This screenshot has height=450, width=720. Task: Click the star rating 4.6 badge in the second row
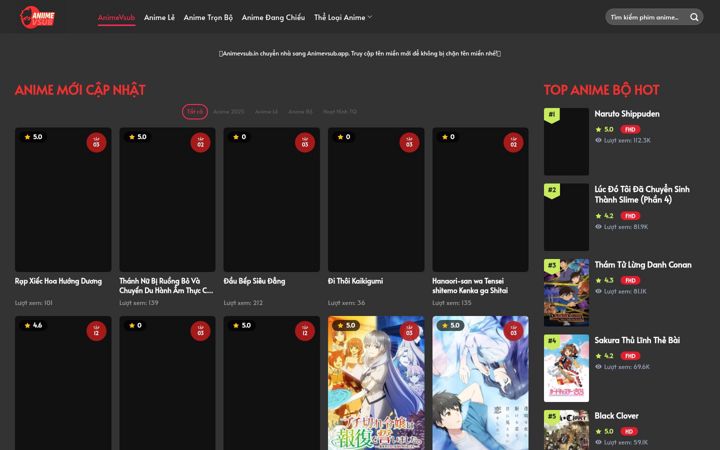(33, 325)
